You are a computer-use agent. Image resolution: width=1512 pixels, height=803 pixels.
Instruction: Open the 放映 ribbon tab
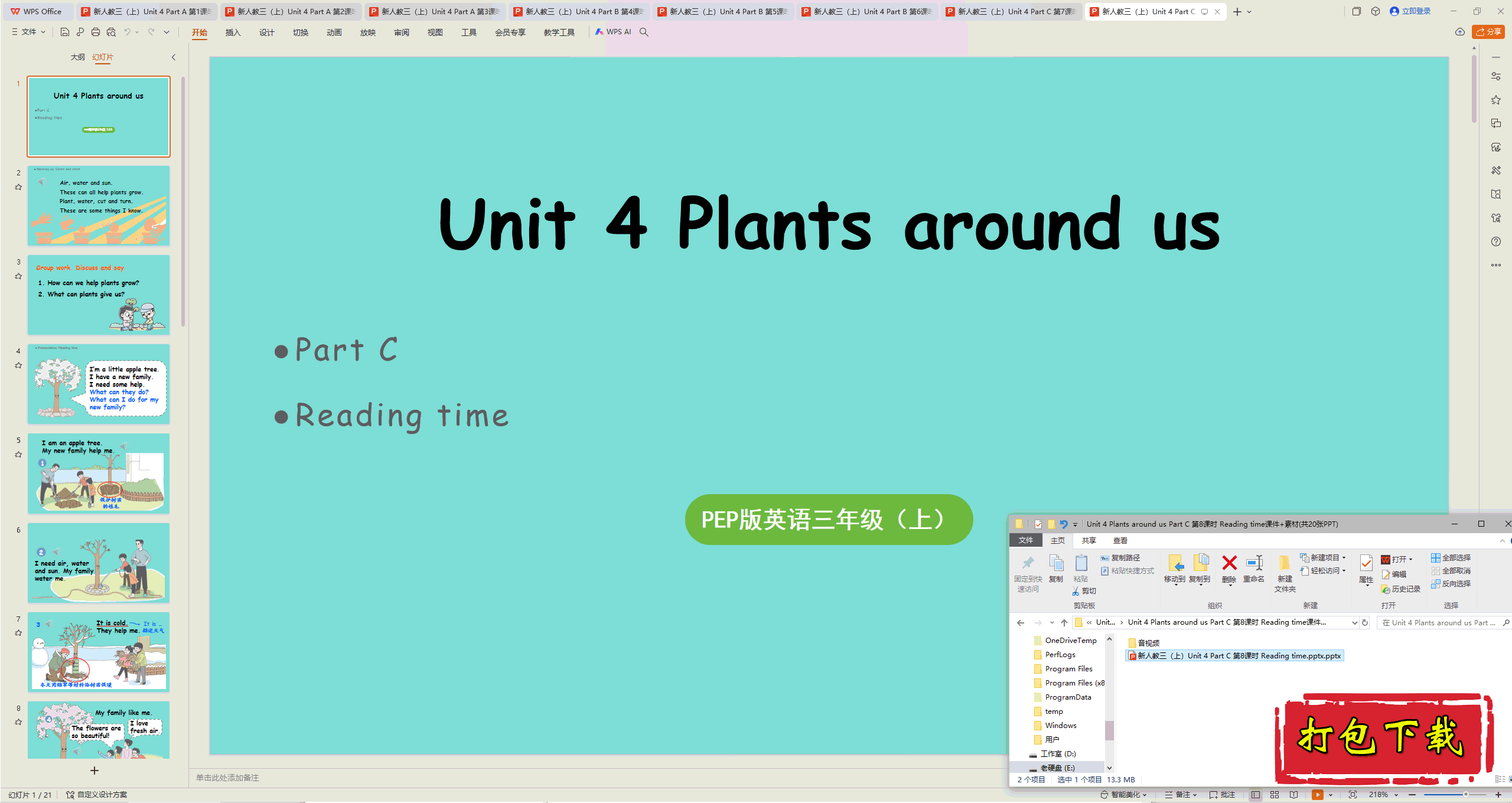[x=368, y=32]
